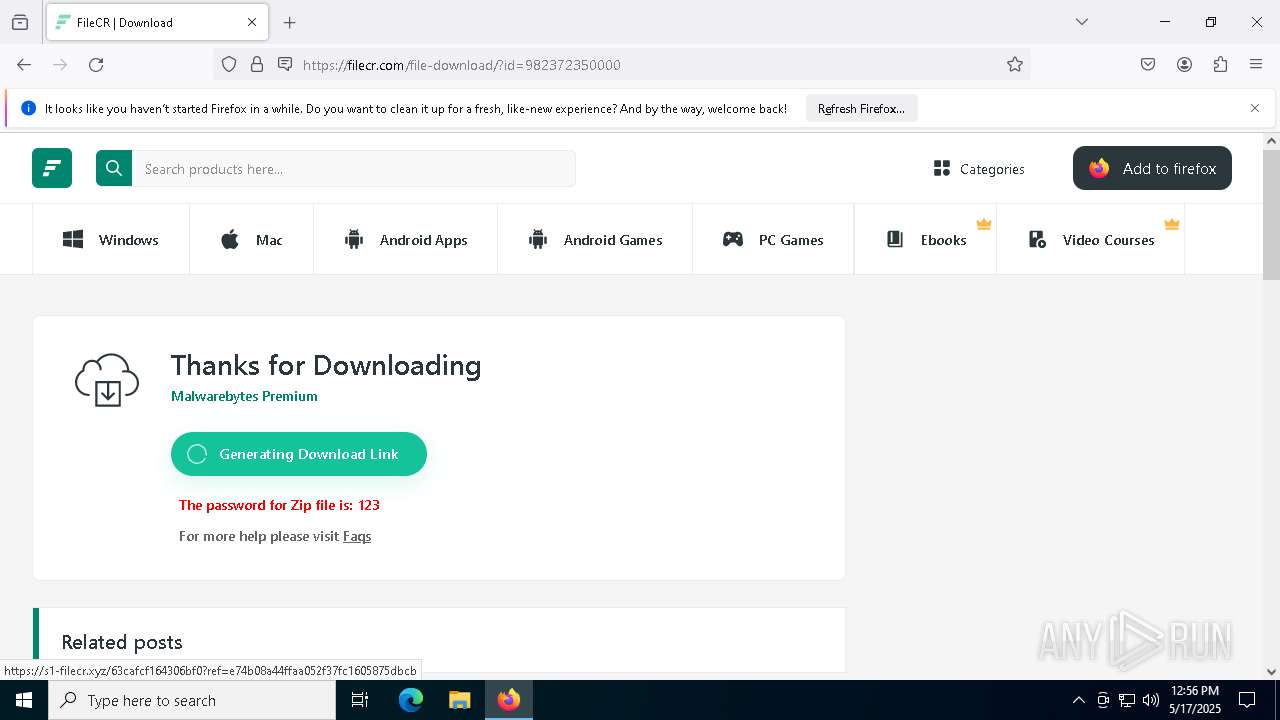Screen dimensions: 1280x720
Task: Click the page scrollbar up arrow
Action: pyautogui.click(x=1271, y=141)
